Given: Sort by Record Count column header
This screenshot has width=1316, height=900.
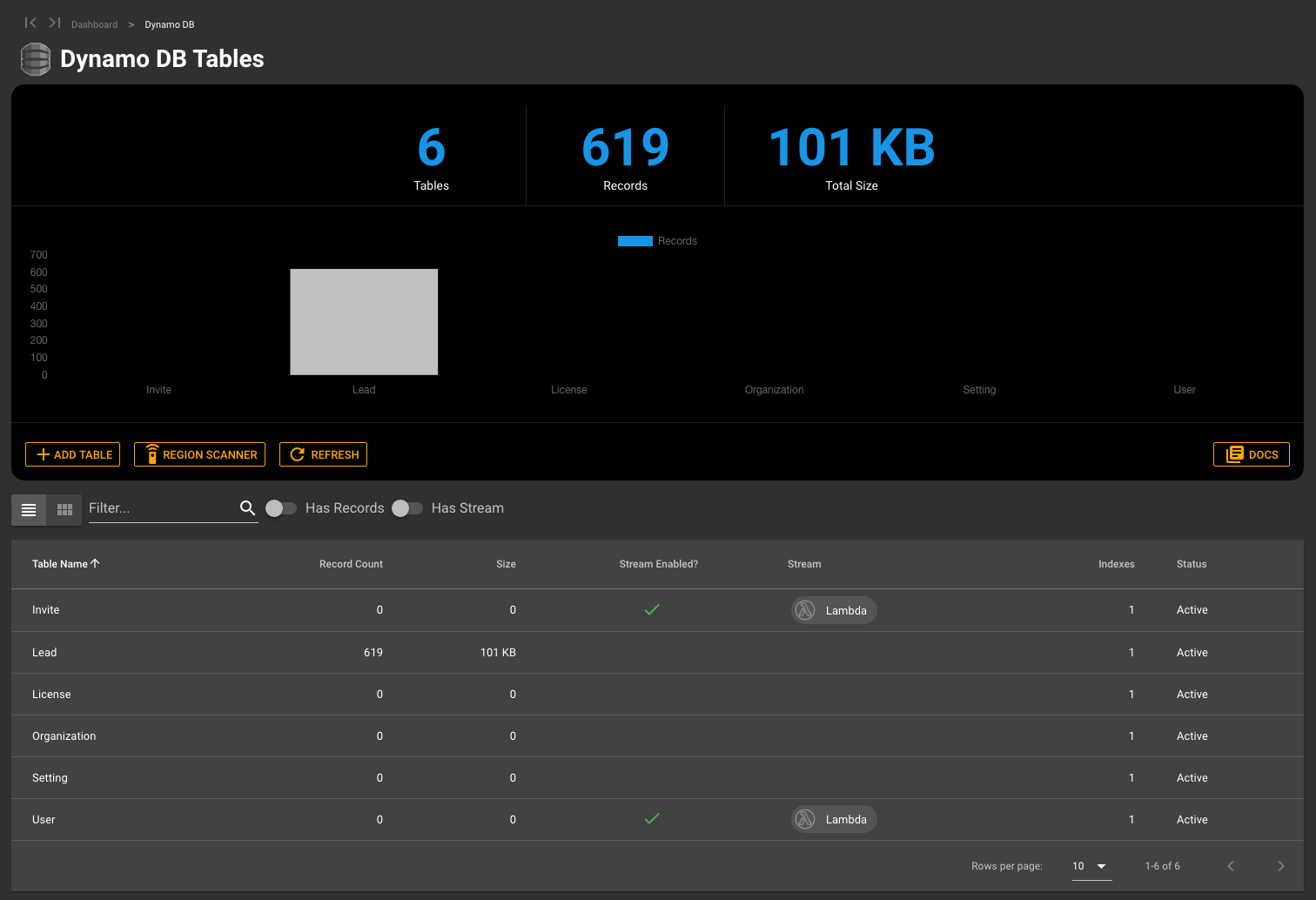Looking at the screenshot, I should (x=351, y=564).
